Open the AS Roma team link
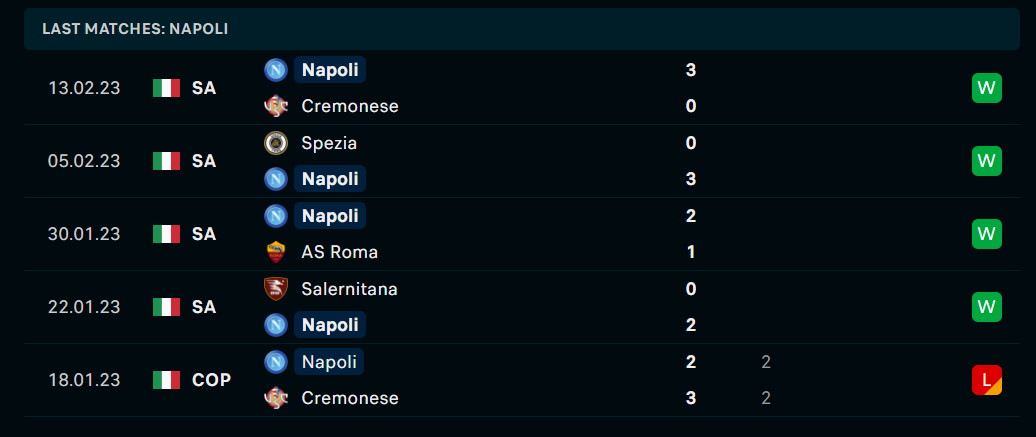 [x=340, y=252]
